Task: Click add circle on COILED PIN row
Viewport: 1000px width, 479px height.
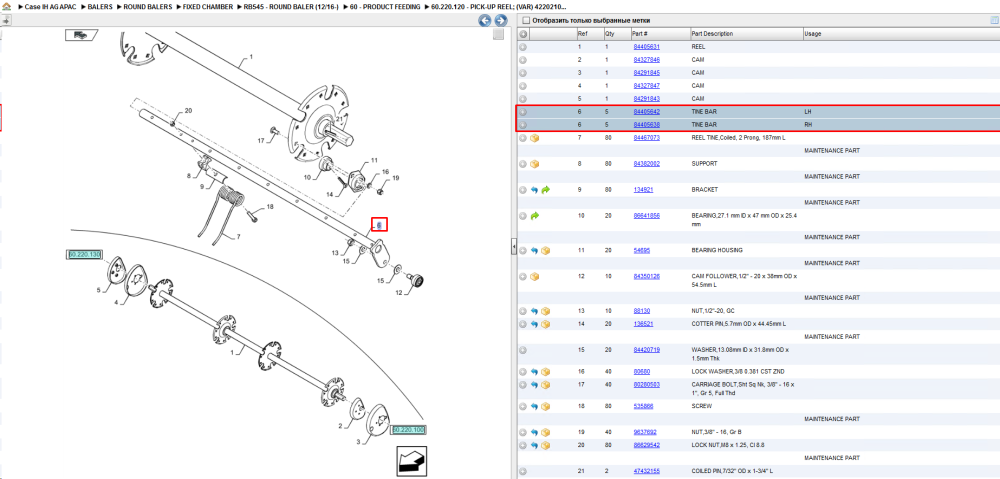Action: tap(523, 471)
